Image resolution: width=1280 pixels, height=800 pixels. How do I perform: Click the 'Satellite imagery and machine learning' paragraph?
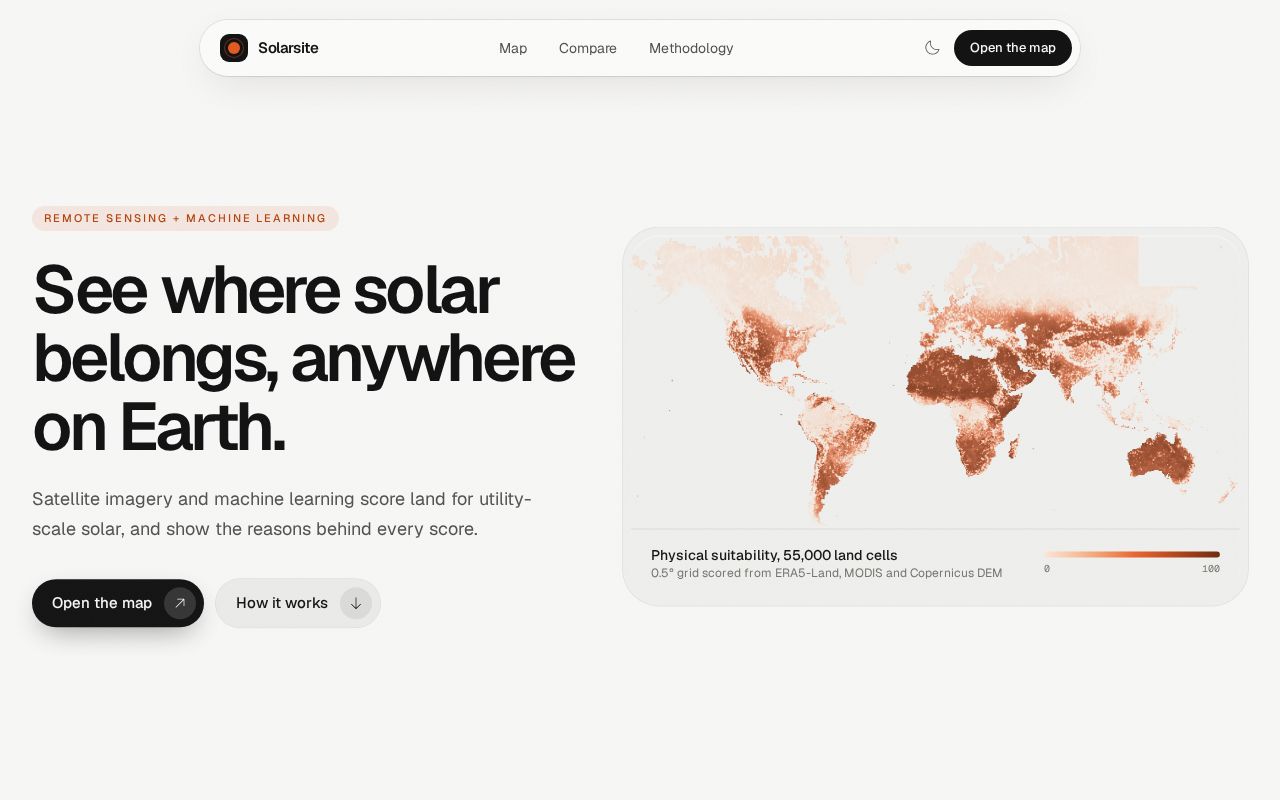click(x=282, y=514)
